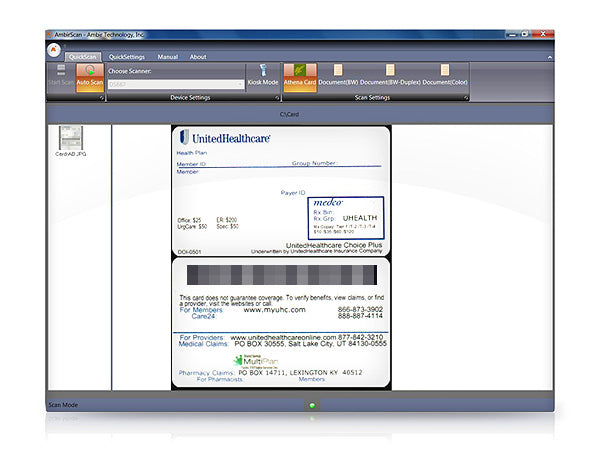Collapse the ribbon using the top-right arrow
Image resolution: width=600 pixels, height=460 pixels.
point(549,57)
